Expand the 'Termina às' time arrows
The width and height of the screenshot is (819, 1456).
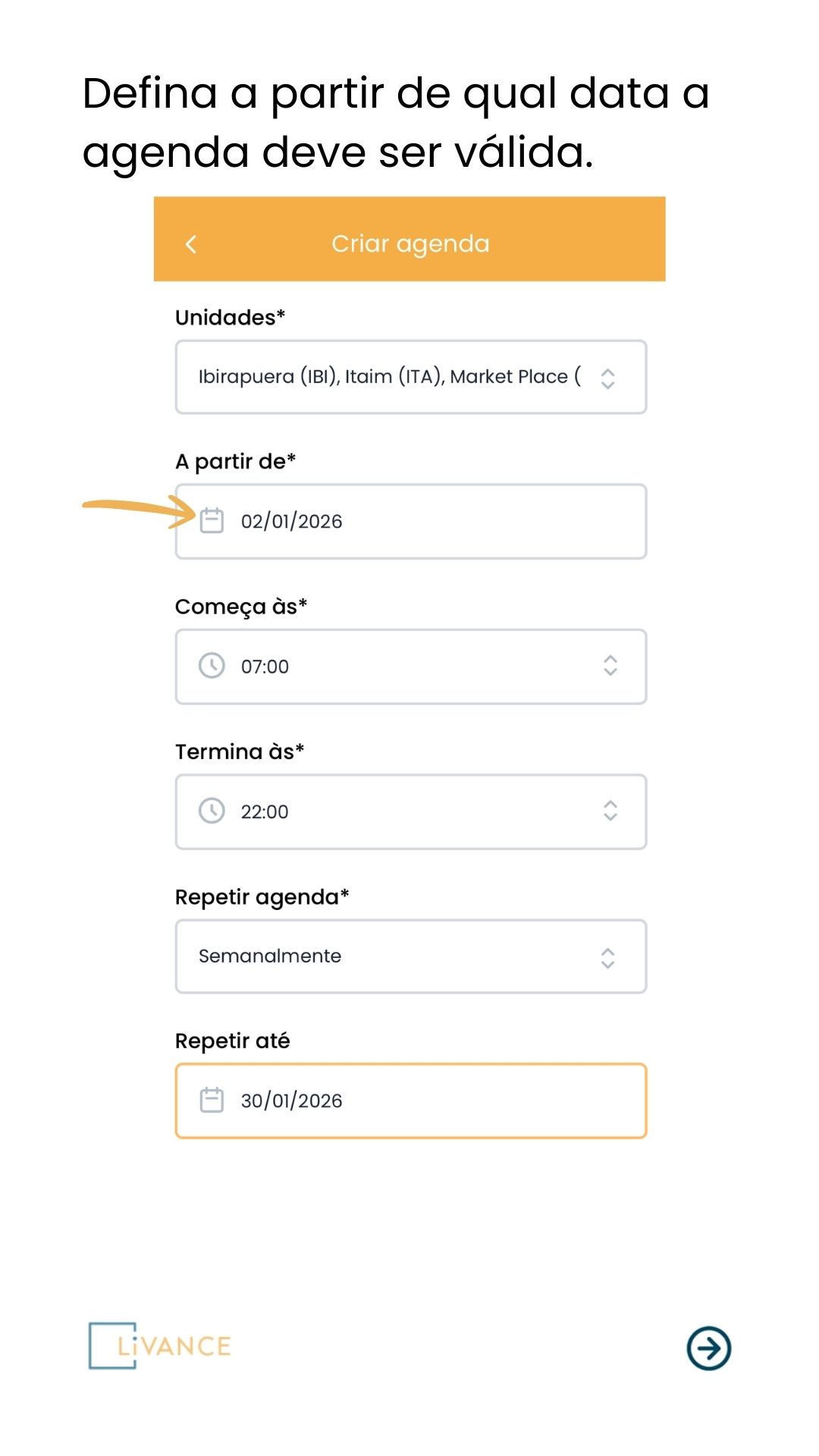(610, 811)
